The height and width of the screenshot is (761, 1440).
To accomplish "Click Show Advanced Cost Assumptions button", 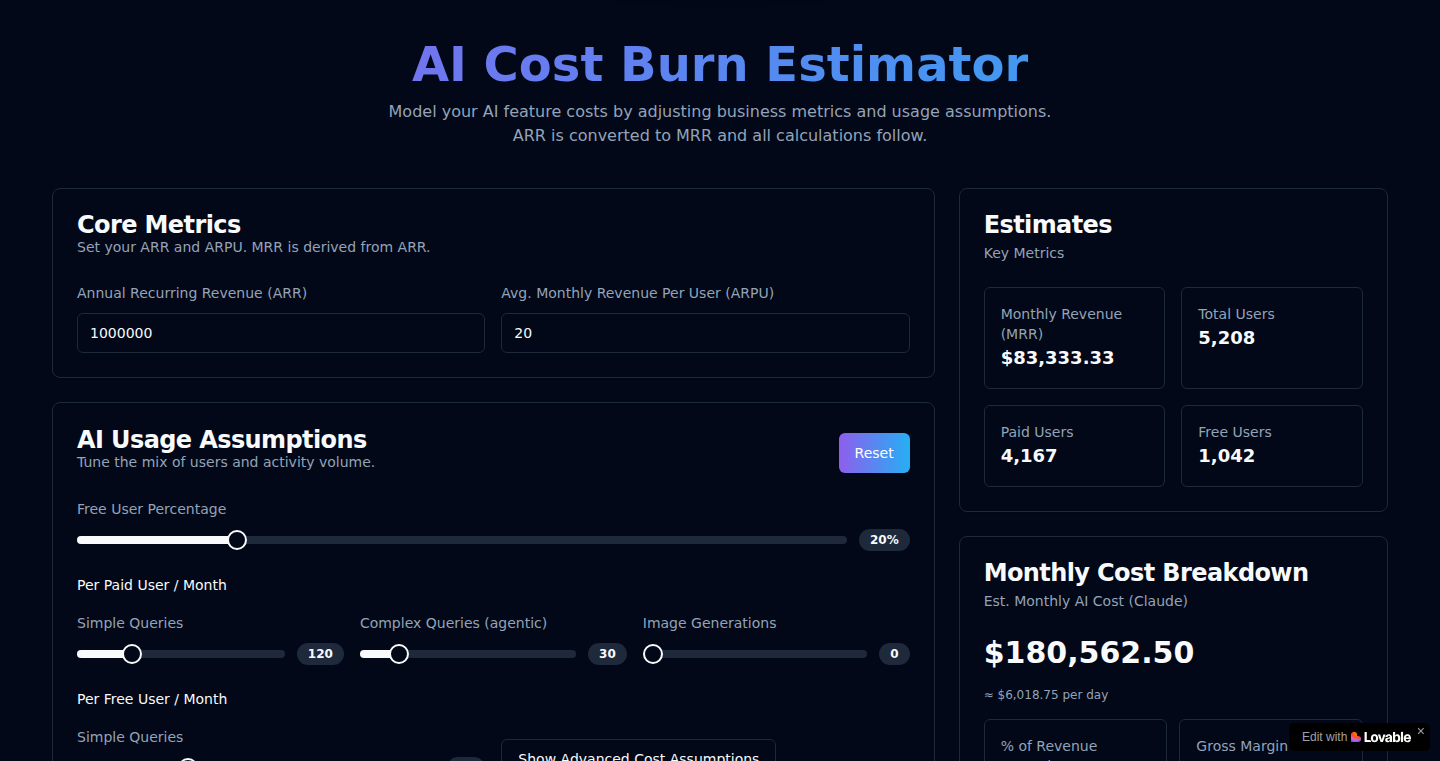I will pos(638,751).
